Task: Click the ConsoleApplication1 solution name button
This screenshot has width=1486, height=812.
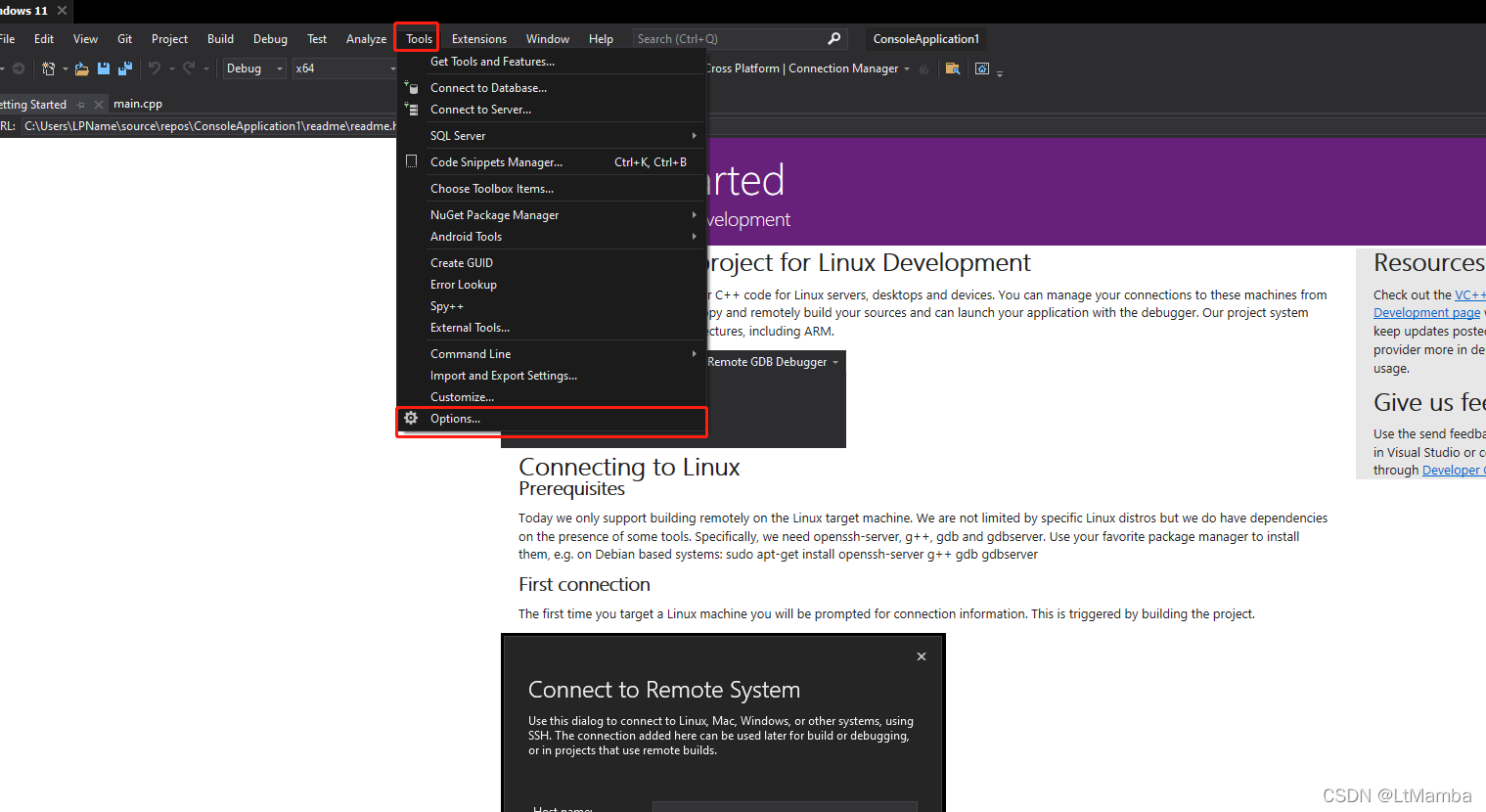Action: pos(925,39)
